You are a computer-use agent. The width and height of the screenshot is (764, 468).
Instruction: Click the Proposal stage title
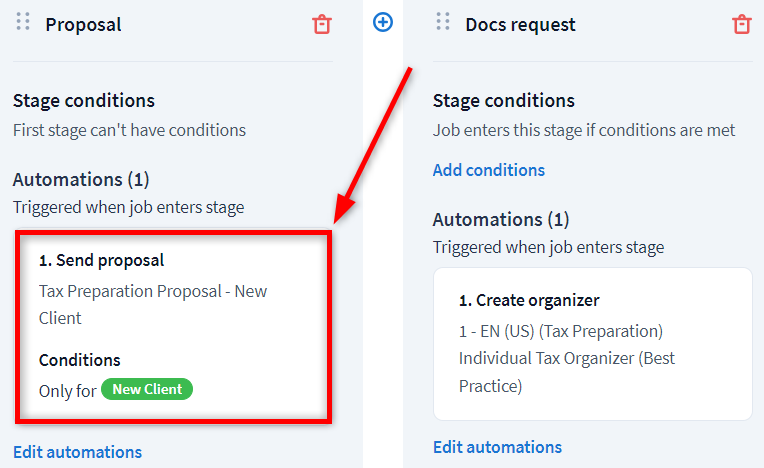click(83, 24)
